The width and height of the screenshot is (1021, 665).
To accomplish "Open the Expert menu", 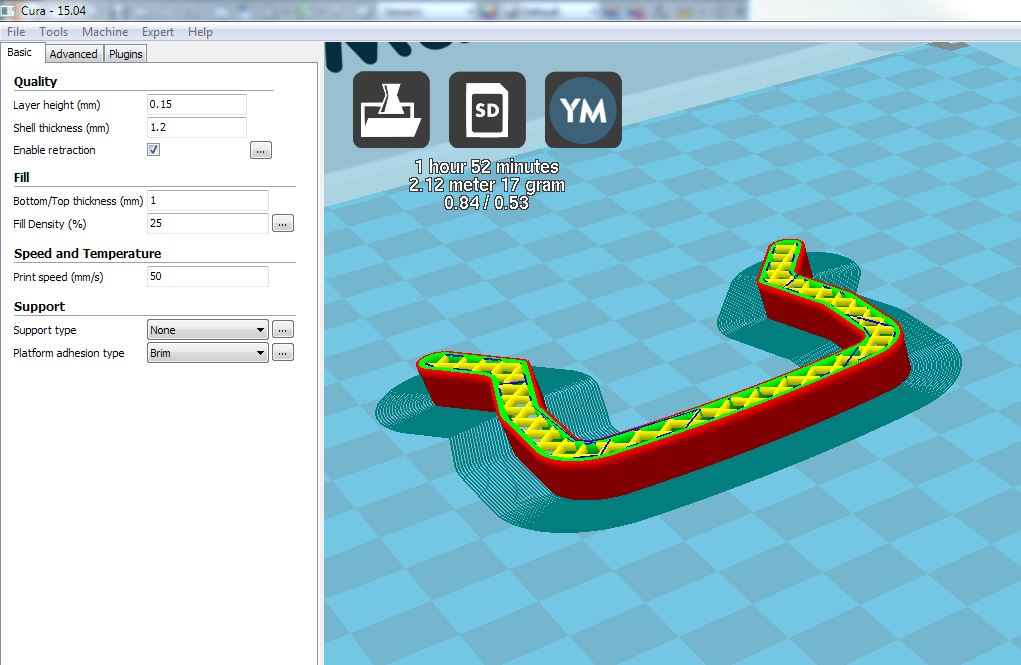I will click(158, 32).
